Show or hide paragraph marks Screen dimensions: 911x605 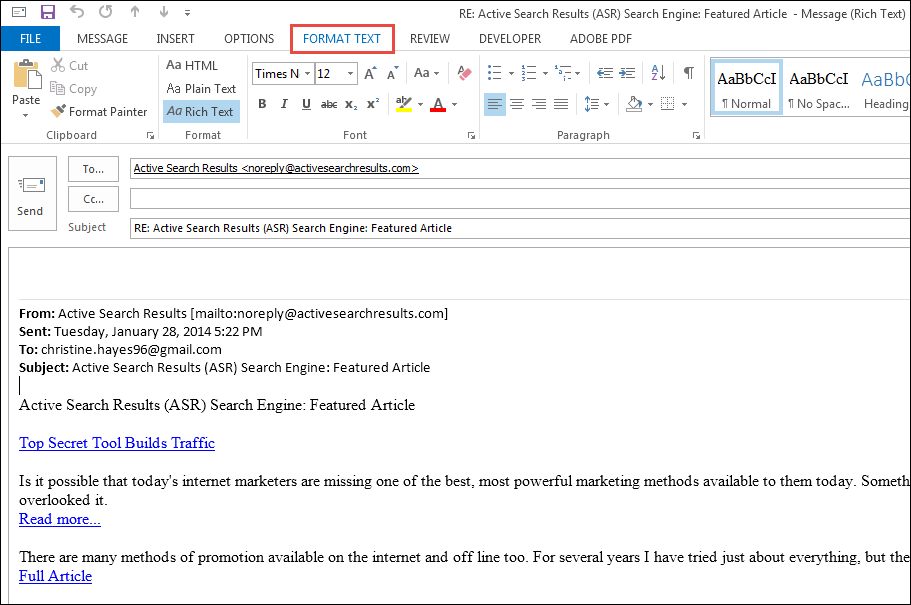tap(688, 73)
